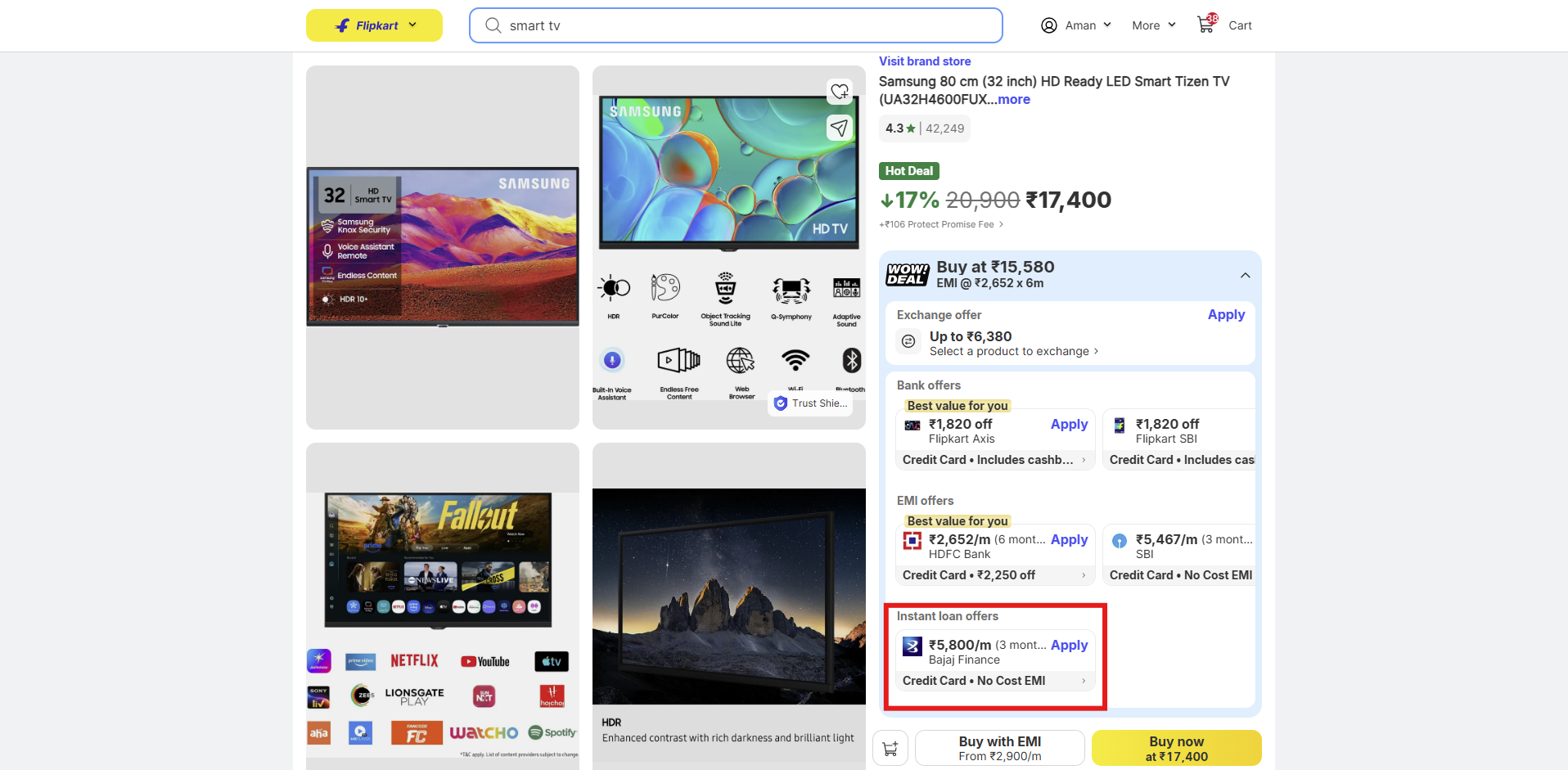The image size is (1568, 770).
Task: Click the add-to-cart icon button
Action: tap(890, 748)
